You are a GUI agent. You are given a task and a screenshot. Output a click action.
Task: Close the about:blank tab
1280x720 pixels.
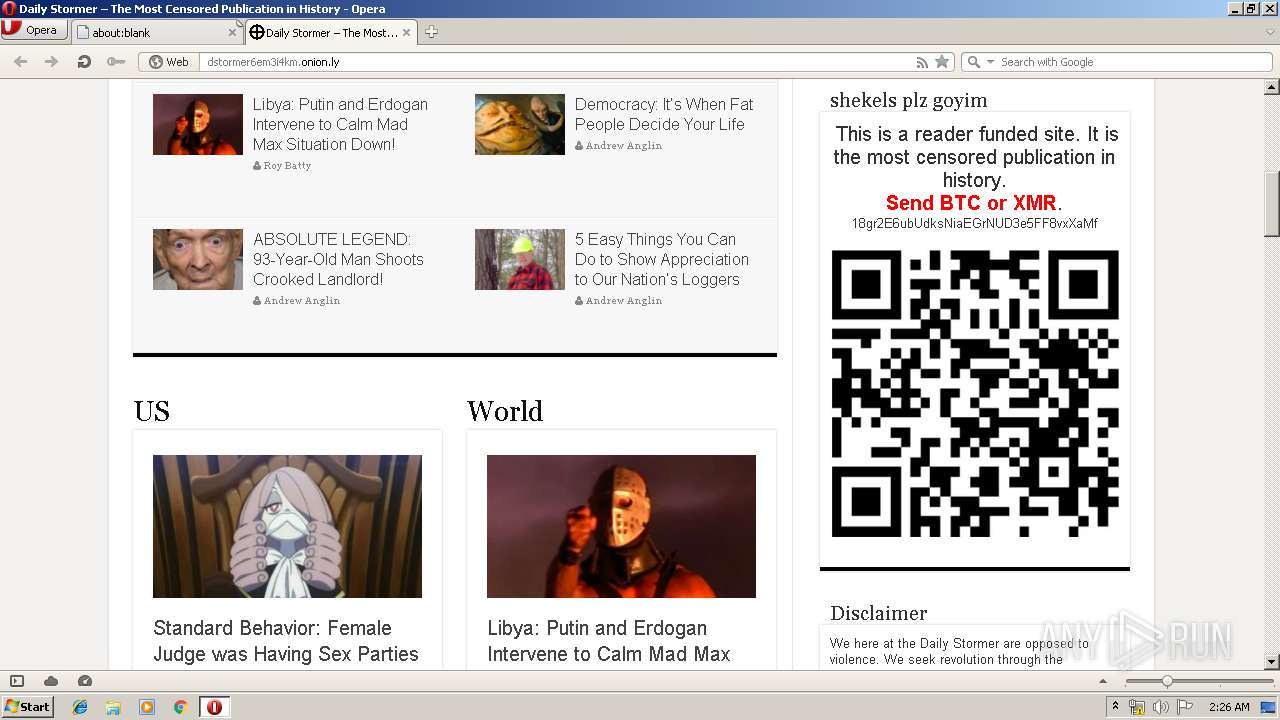pyautogui.click(x=232, y=32)
